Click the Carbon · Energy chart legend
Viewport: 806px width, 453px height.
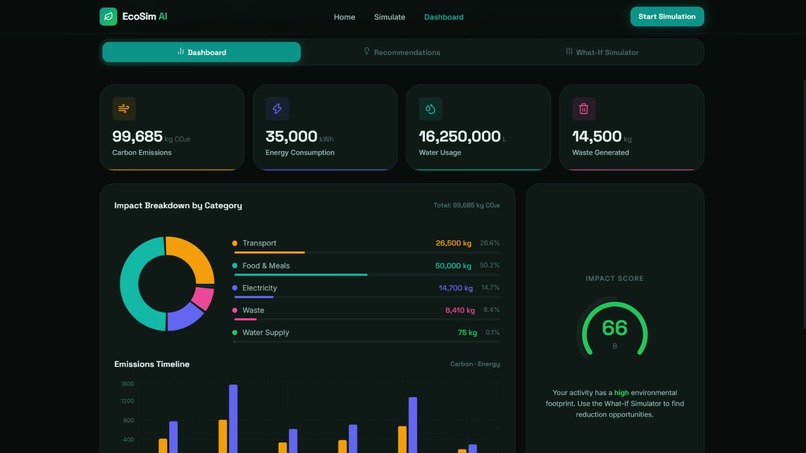tap(475, 364)
